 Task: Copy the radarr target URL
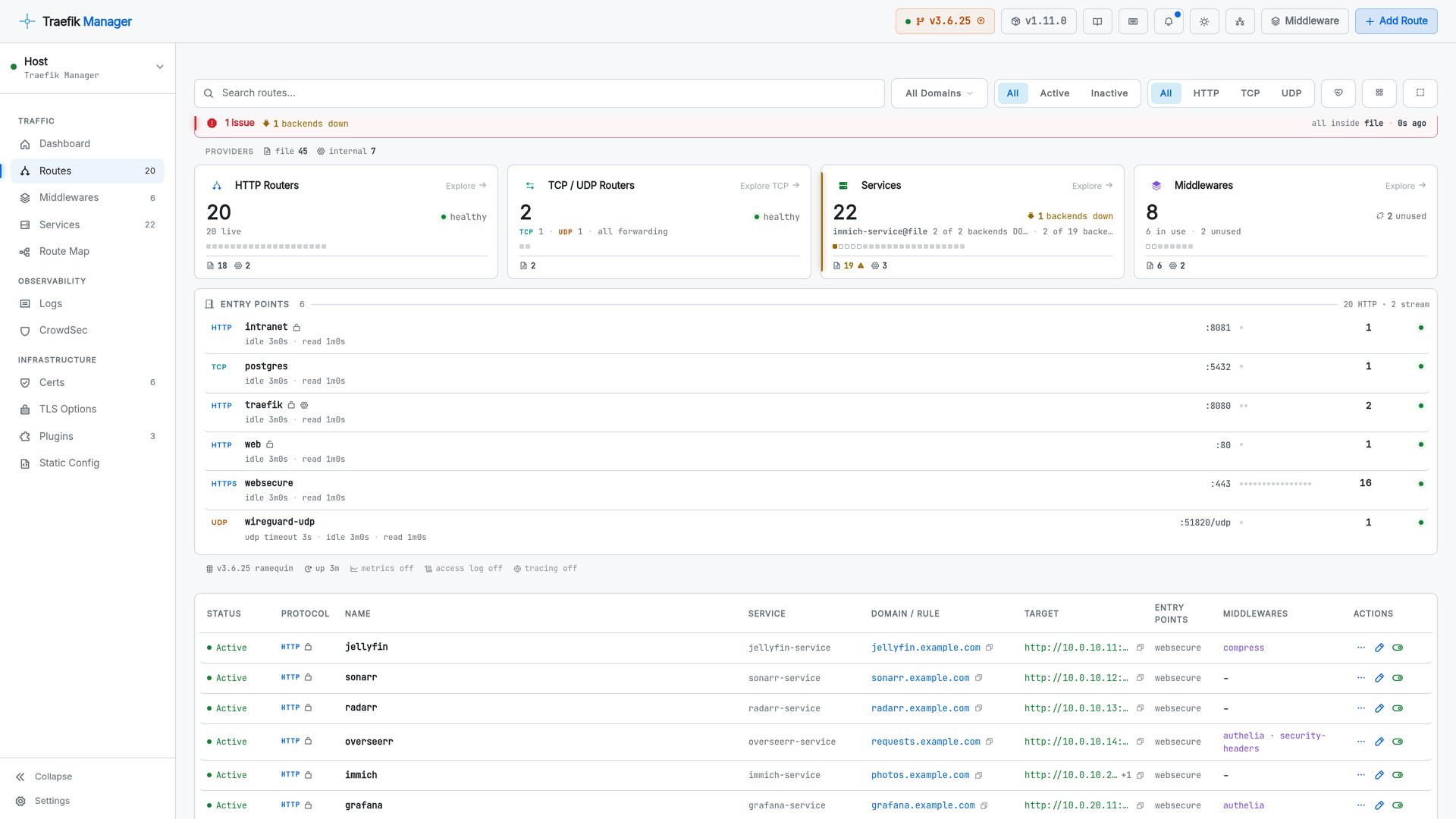coord(1140,708)
